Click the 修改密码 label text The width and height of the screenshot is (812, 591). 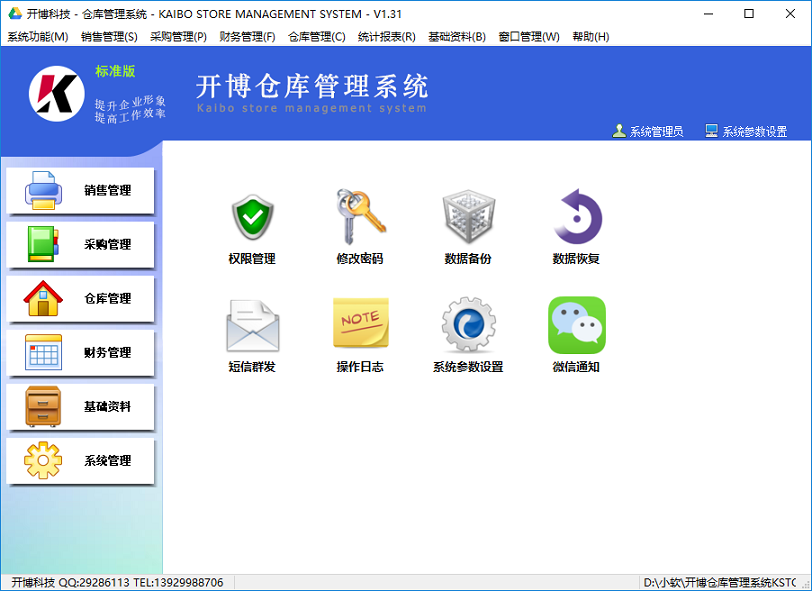point(360,258)
